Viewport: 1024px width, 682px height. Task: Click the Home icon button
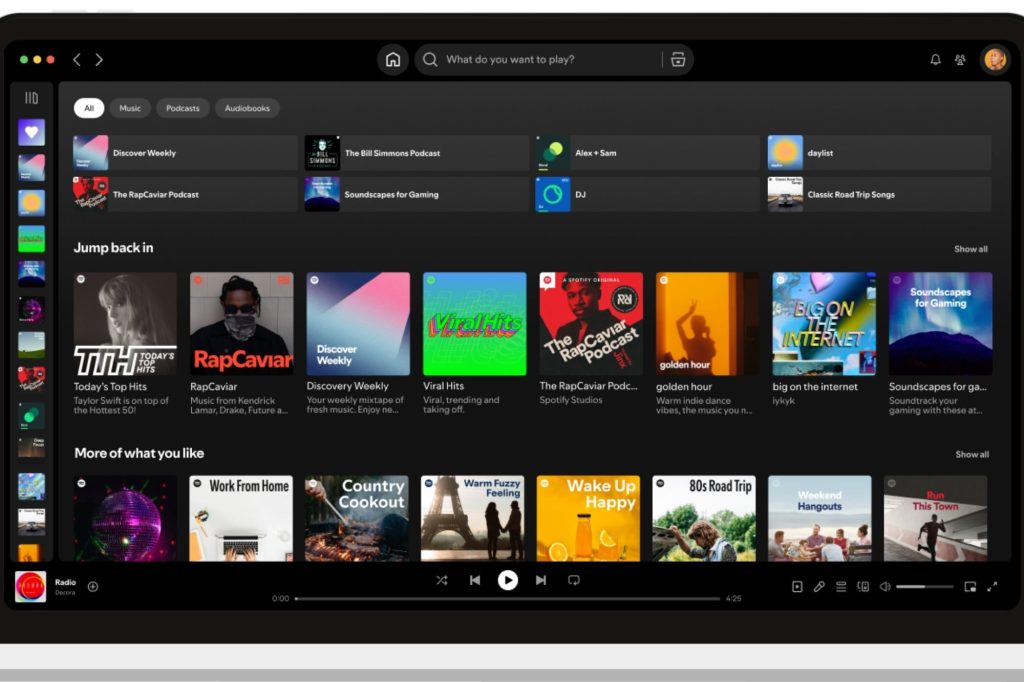tap(393, 60)
